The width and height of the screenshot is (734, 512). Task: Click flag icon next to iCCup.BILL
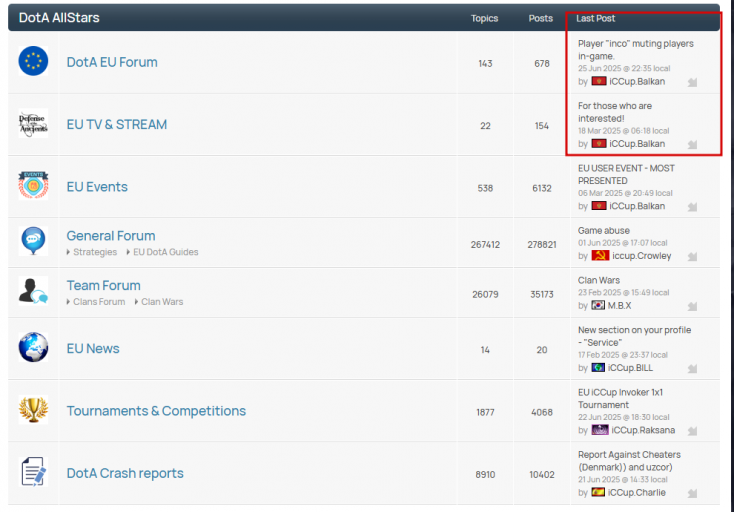tap(598, 367)
